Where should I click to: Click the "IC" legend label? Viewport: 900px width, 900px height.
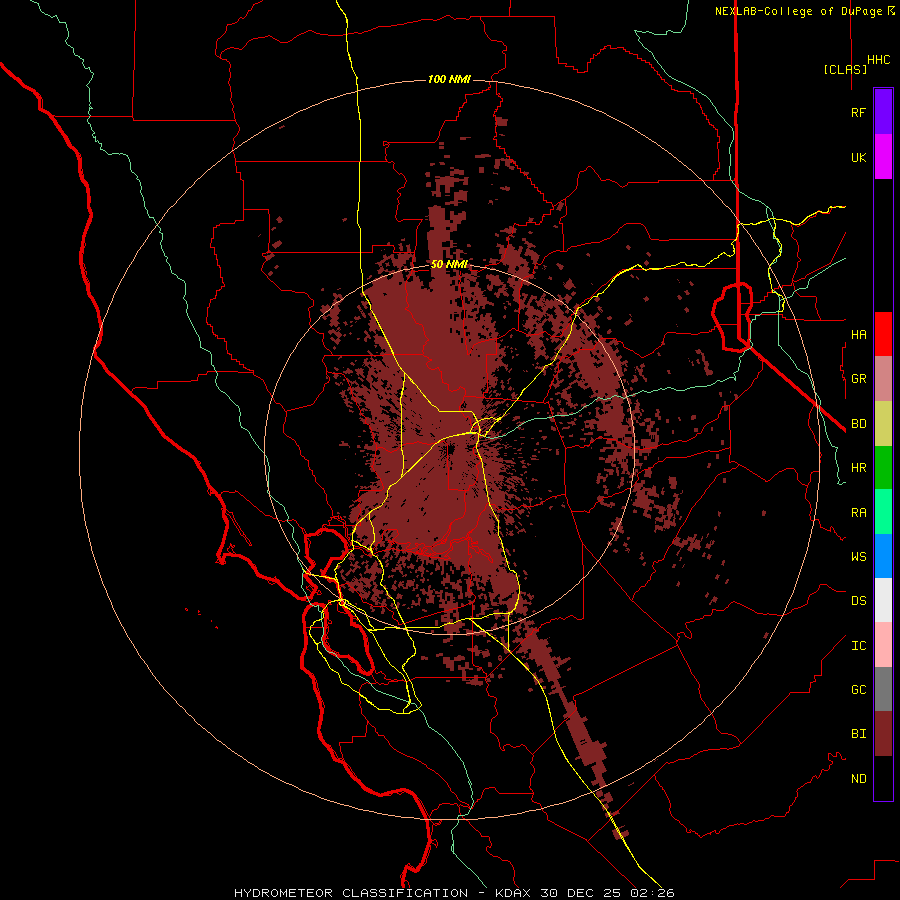point(858,646)
